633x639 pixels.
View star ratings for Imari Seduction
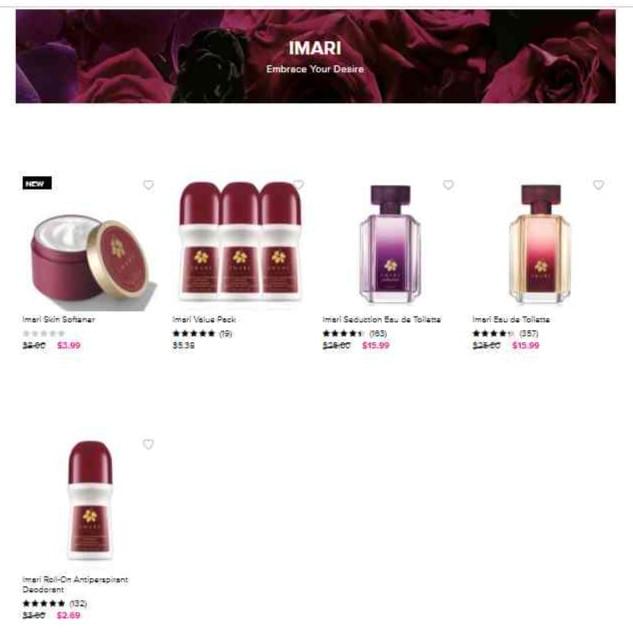(343, 334)
